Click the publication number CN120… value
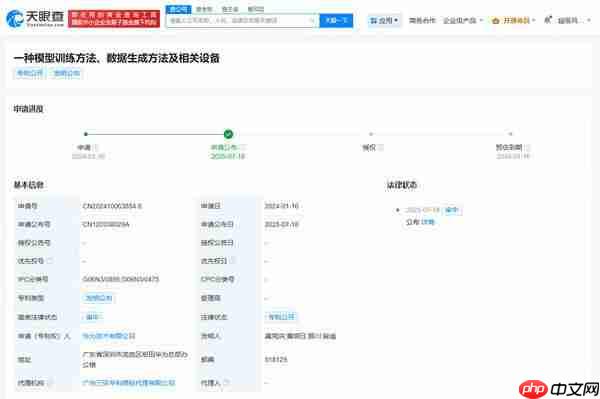600x399 pixels. coord(106,224)
